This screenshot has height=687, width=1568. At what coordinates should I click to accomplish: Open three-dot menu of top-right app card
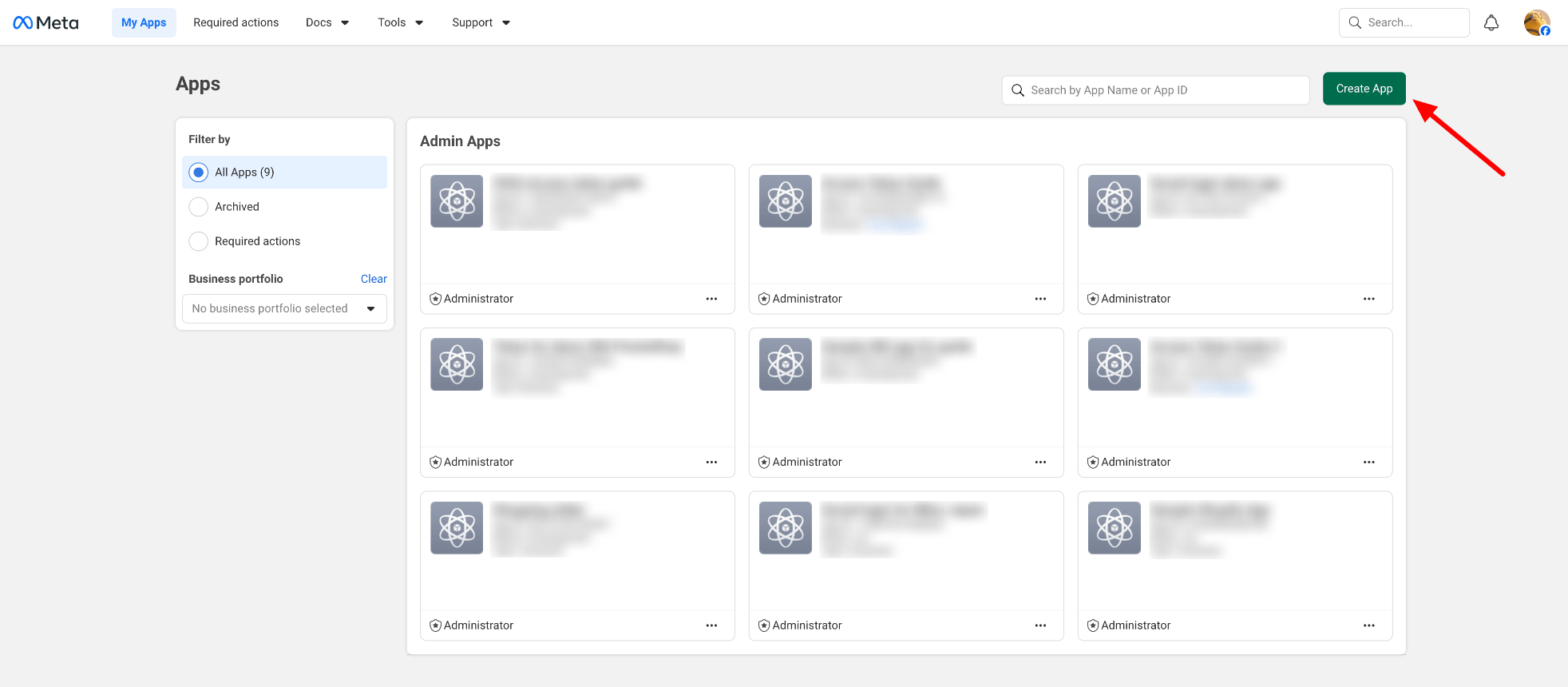(x=1368, y=299)
